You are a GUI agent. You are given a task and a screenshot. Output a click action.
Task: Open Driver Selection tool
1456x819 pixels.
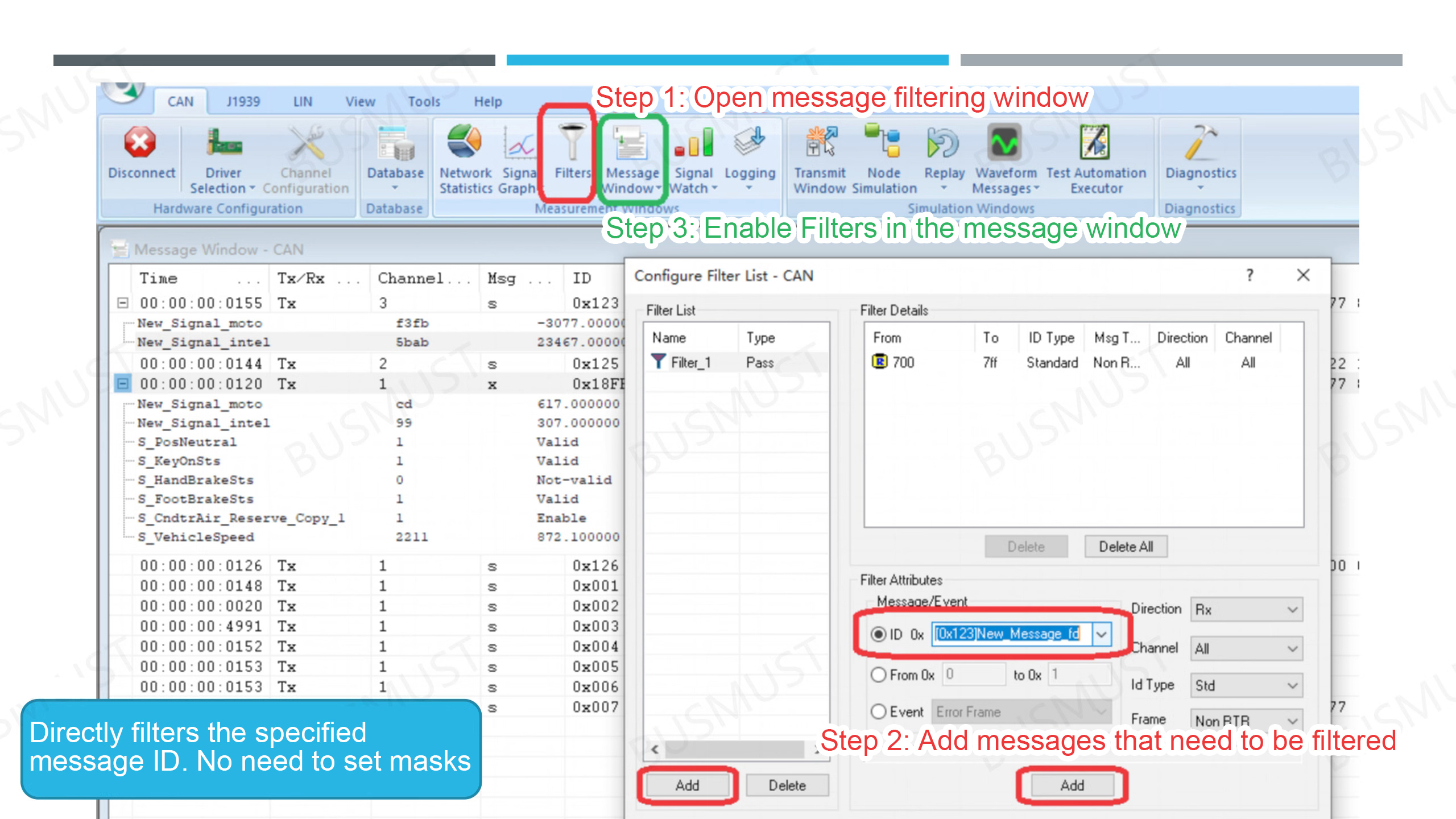[223, 143]
